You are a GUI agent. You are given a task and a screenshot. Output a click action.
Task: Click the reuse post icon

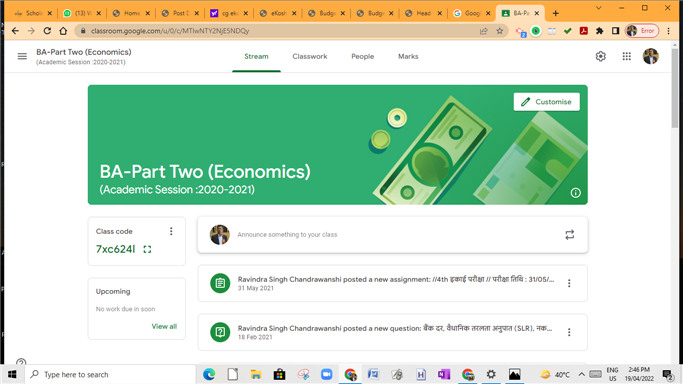click(x=570, y=235)
